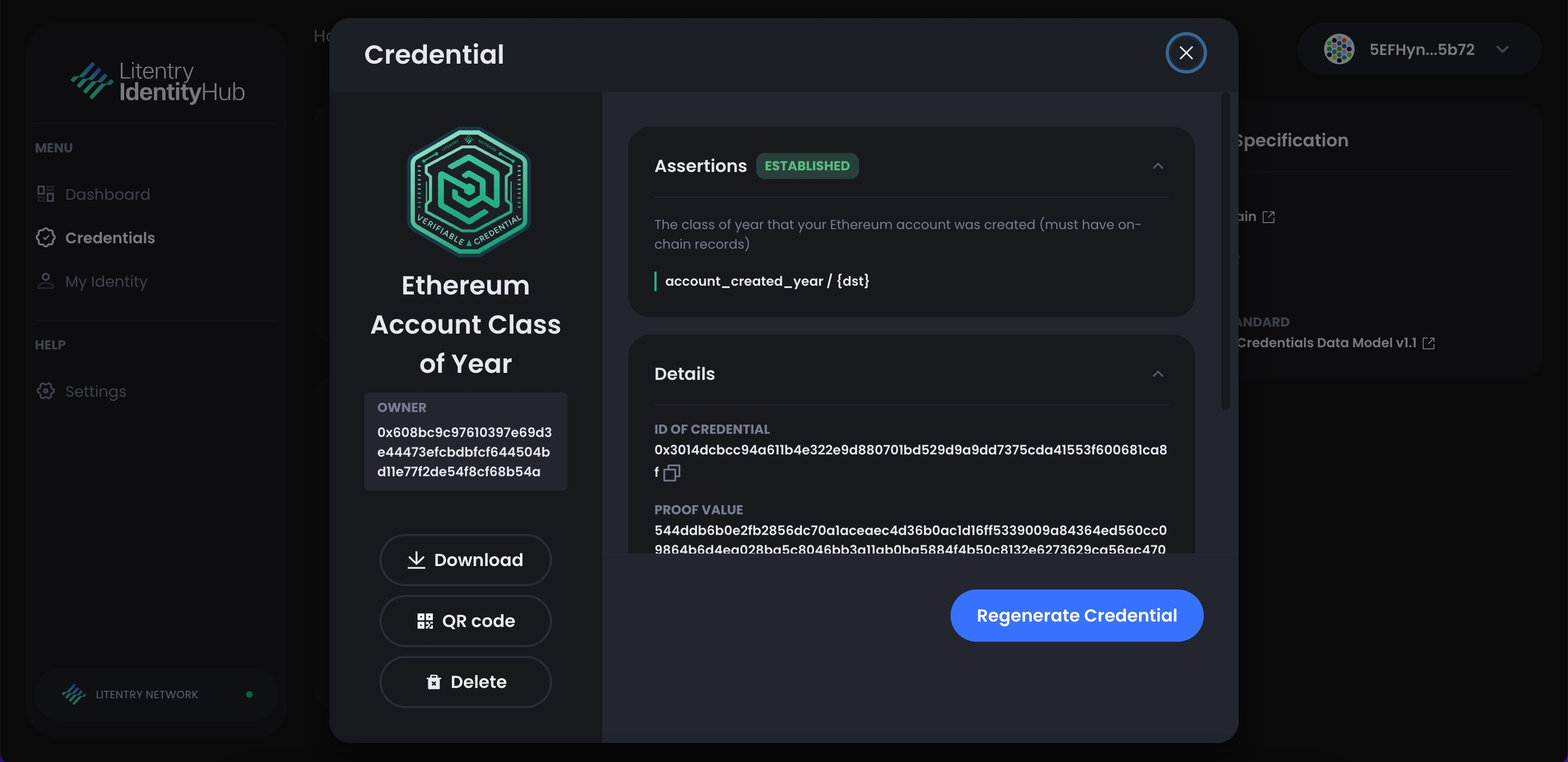Expand the 5EFHyn...5b72 account dropdown
This screenshot has width=1568, height=762.
pyautogui.click(x=1503, y=50)
